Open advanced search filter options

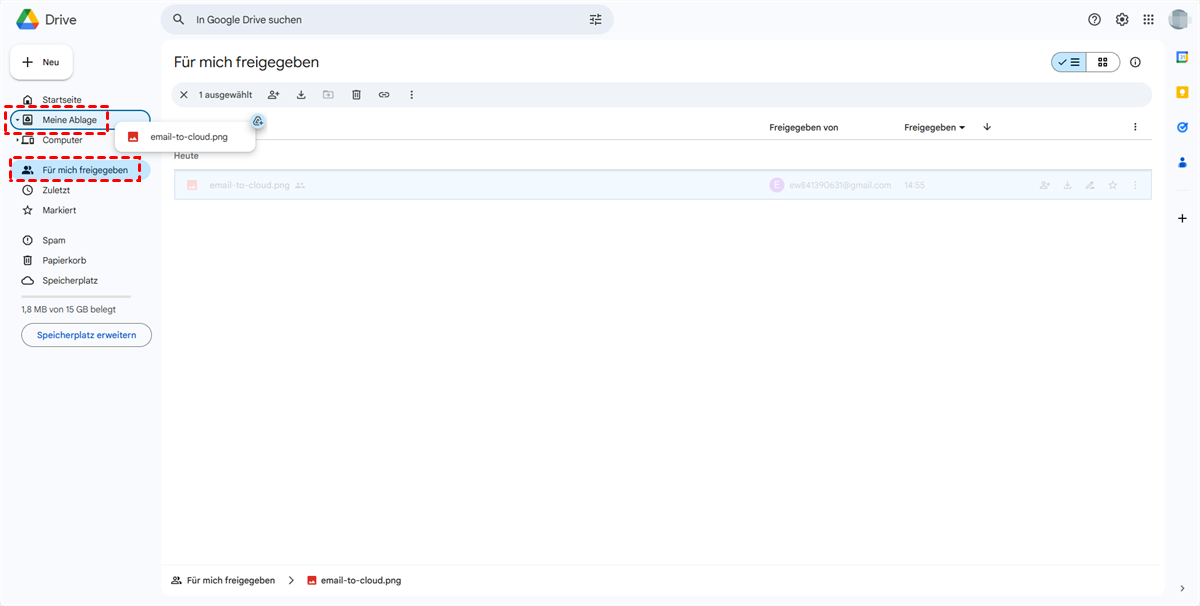[596, 19]
